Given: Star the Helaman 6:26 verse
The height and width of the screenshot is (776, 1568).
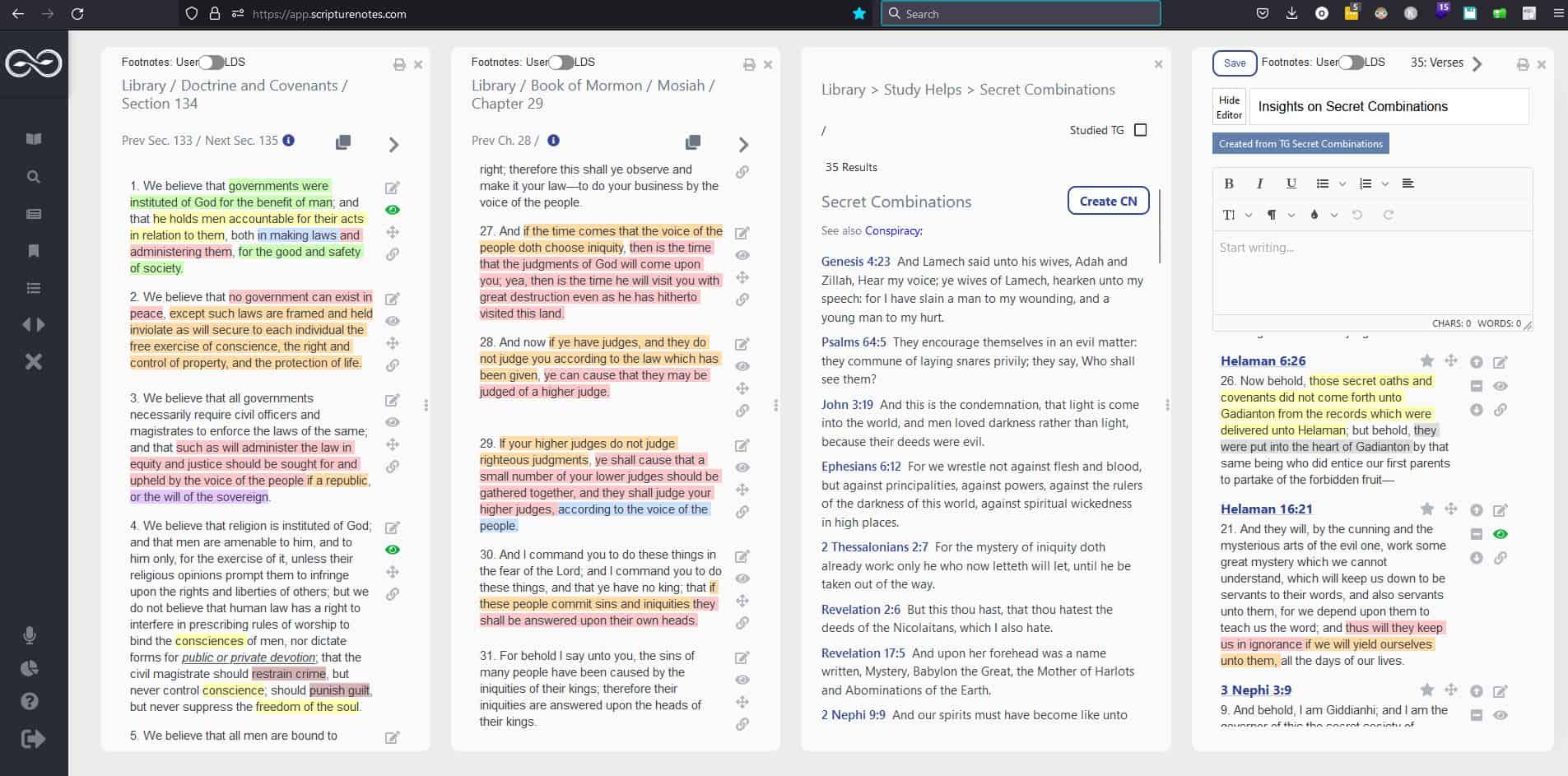Looking at the screenshot, I should [1427, 361].
